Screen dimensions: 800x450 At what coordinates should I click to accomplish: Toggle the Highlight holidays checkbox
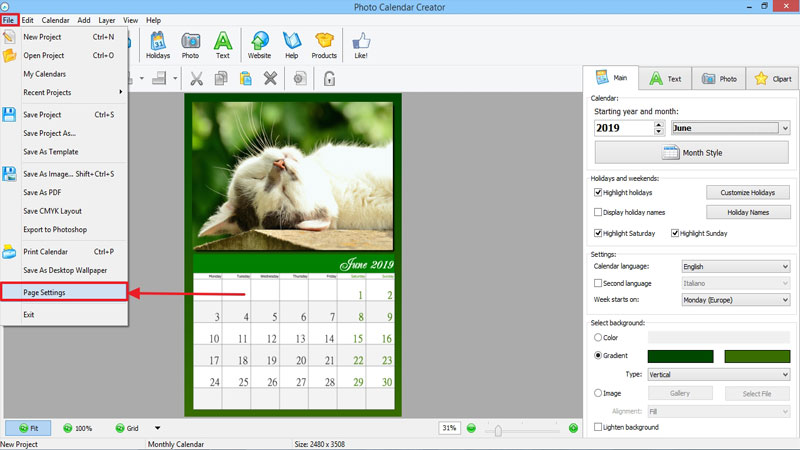coord(598,192)
